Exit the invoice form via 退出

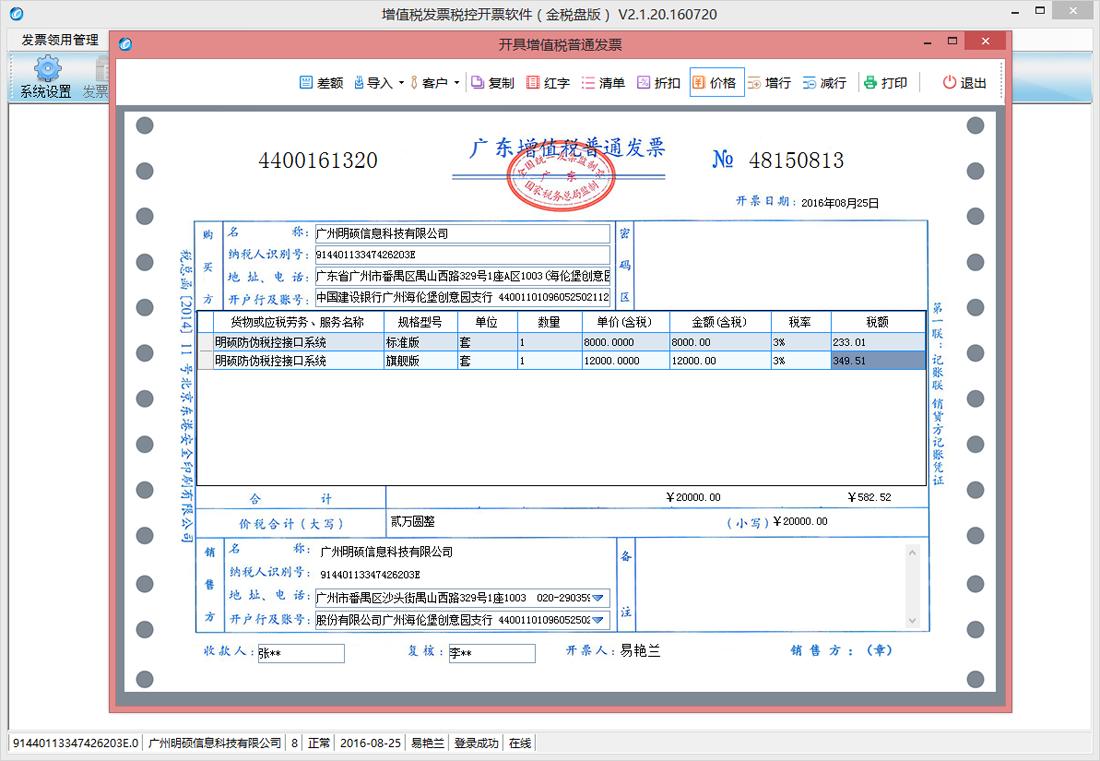coord(949,83)
